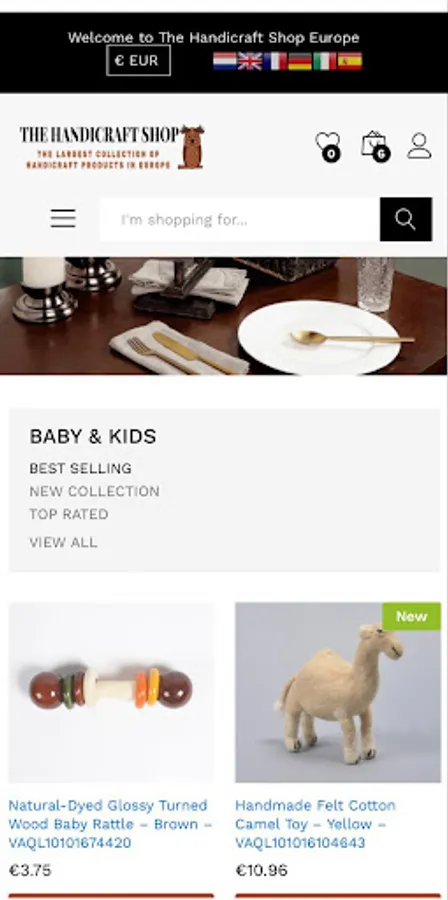The height and width of the screenshot is (900, 448).
Task: Open the wooden baby rattle product image
Action: pyautogui.click(x=111, y=692)
